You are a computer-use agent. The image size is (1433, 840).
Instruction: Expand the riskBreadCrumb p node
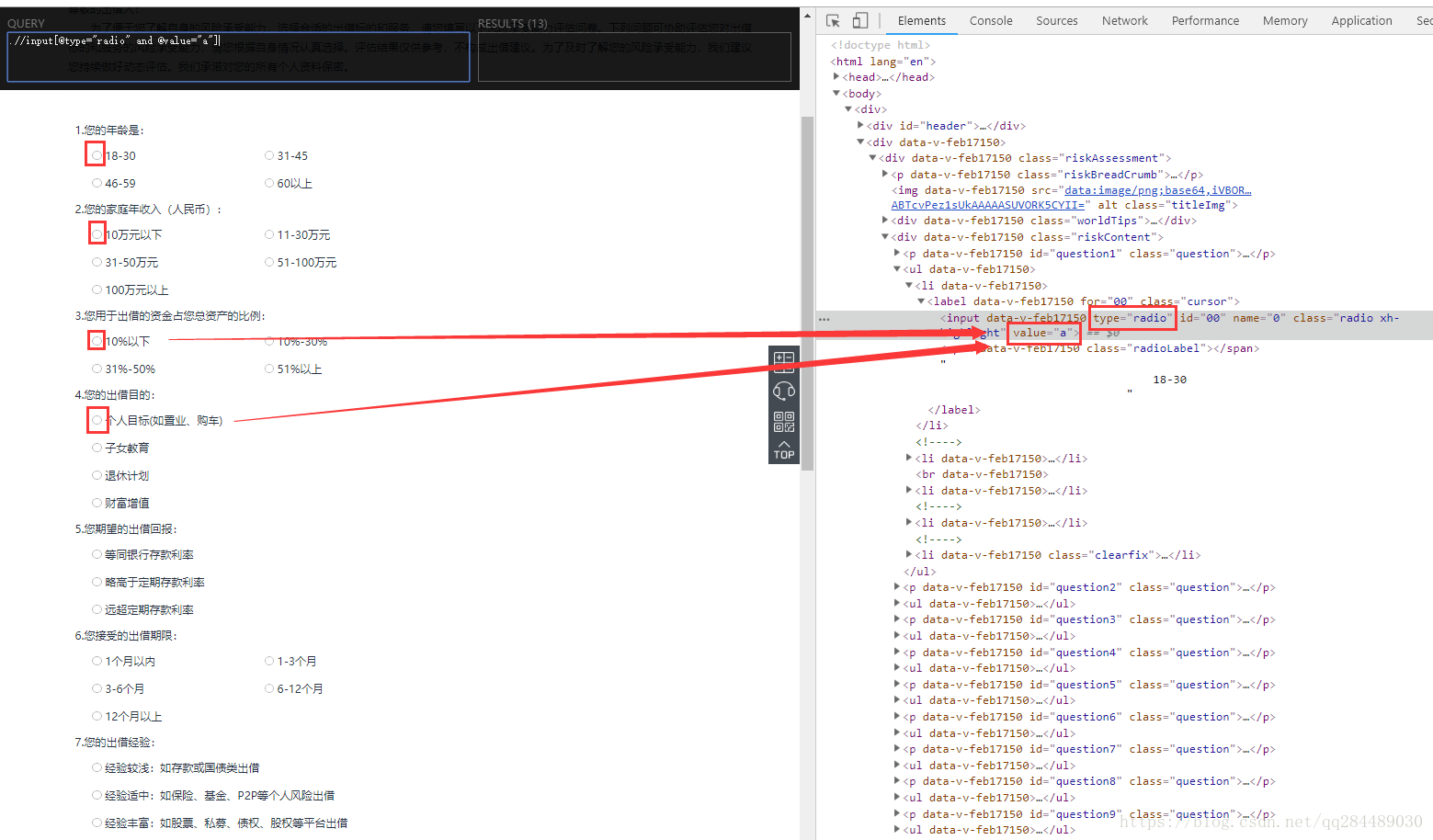point(885,174)
